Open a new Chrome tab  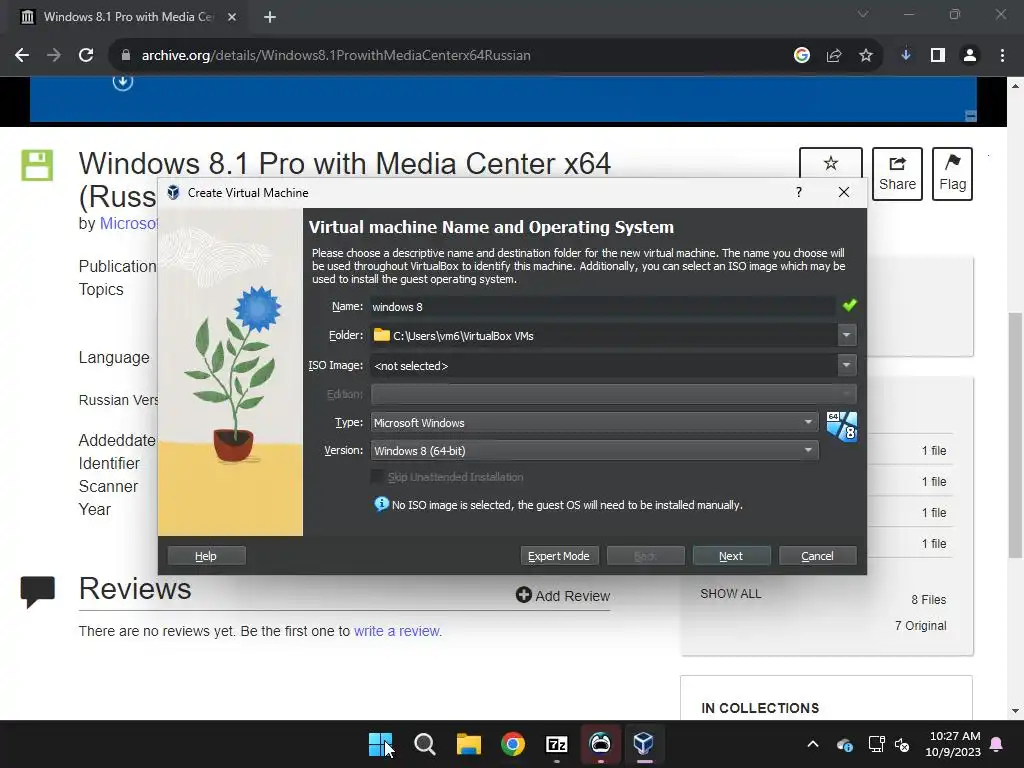(x=270, y=17)
